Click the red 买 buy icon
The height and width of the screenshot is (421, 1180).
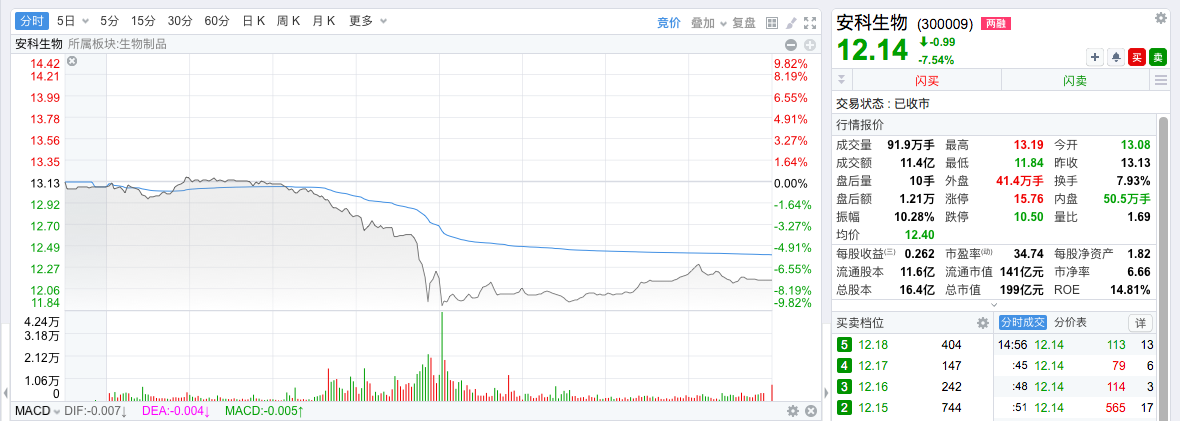point(1136,56)
